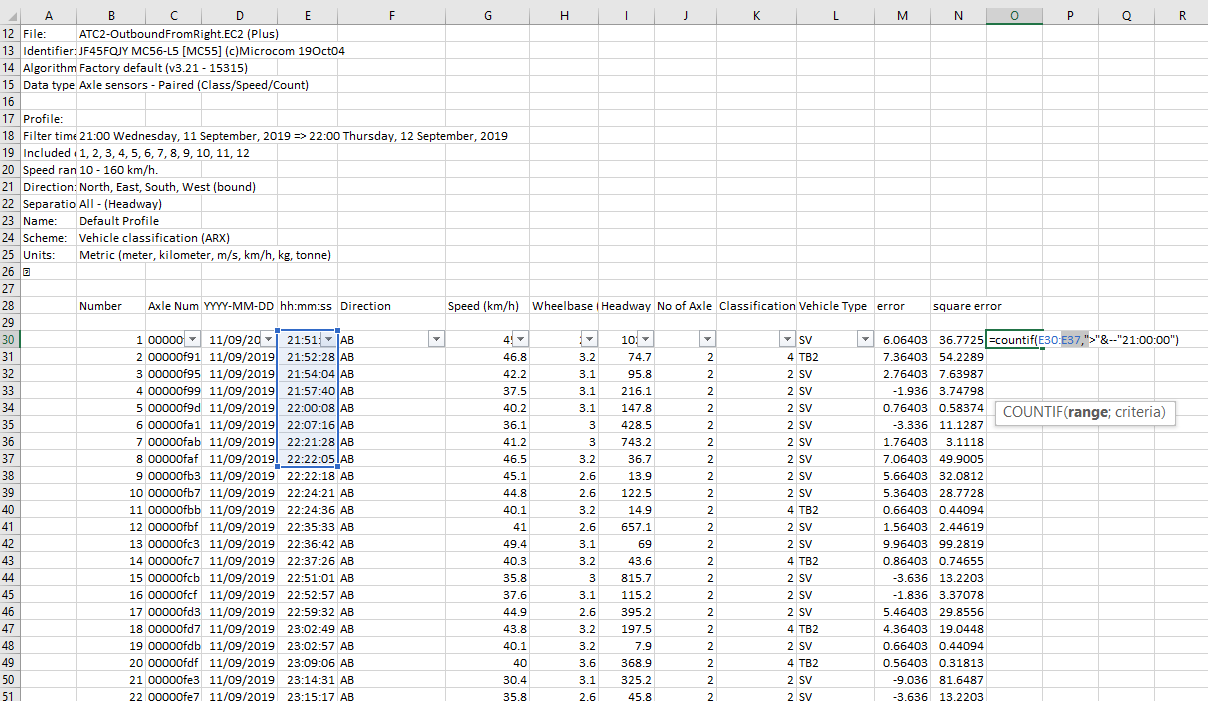The image size is (1208, 701).
Task: Select column header A
Action: 48,14
